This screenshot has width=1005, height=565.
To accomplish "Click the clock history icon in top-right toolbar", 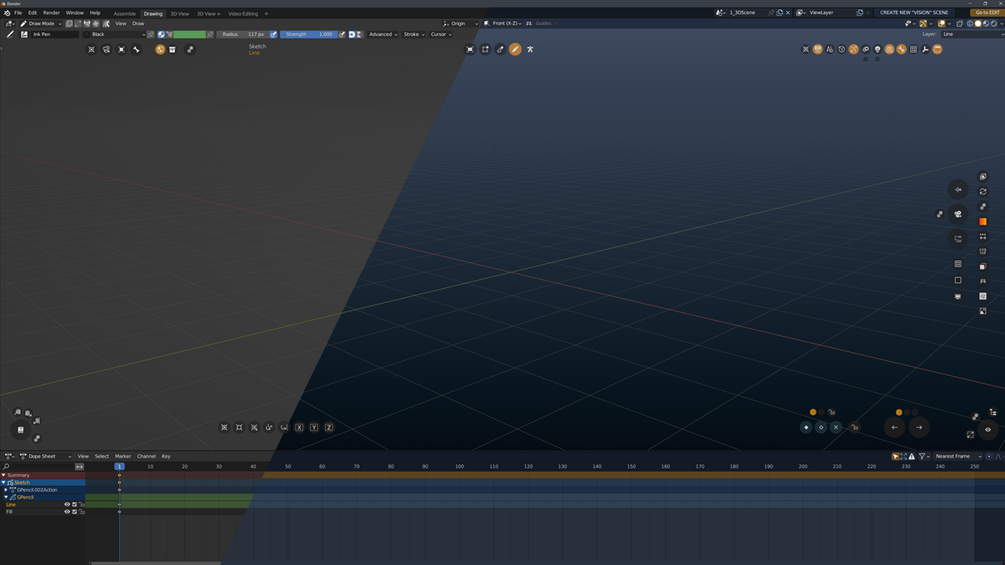I will (x=842, y=49).
